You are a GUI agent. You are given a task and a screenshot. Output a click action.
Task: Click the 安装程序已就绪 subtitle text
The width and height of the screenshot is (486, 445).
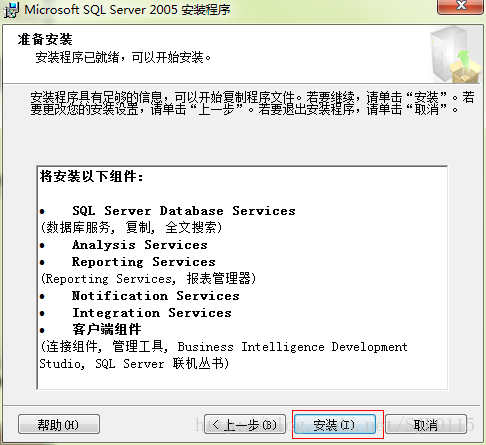coord(123,57)
